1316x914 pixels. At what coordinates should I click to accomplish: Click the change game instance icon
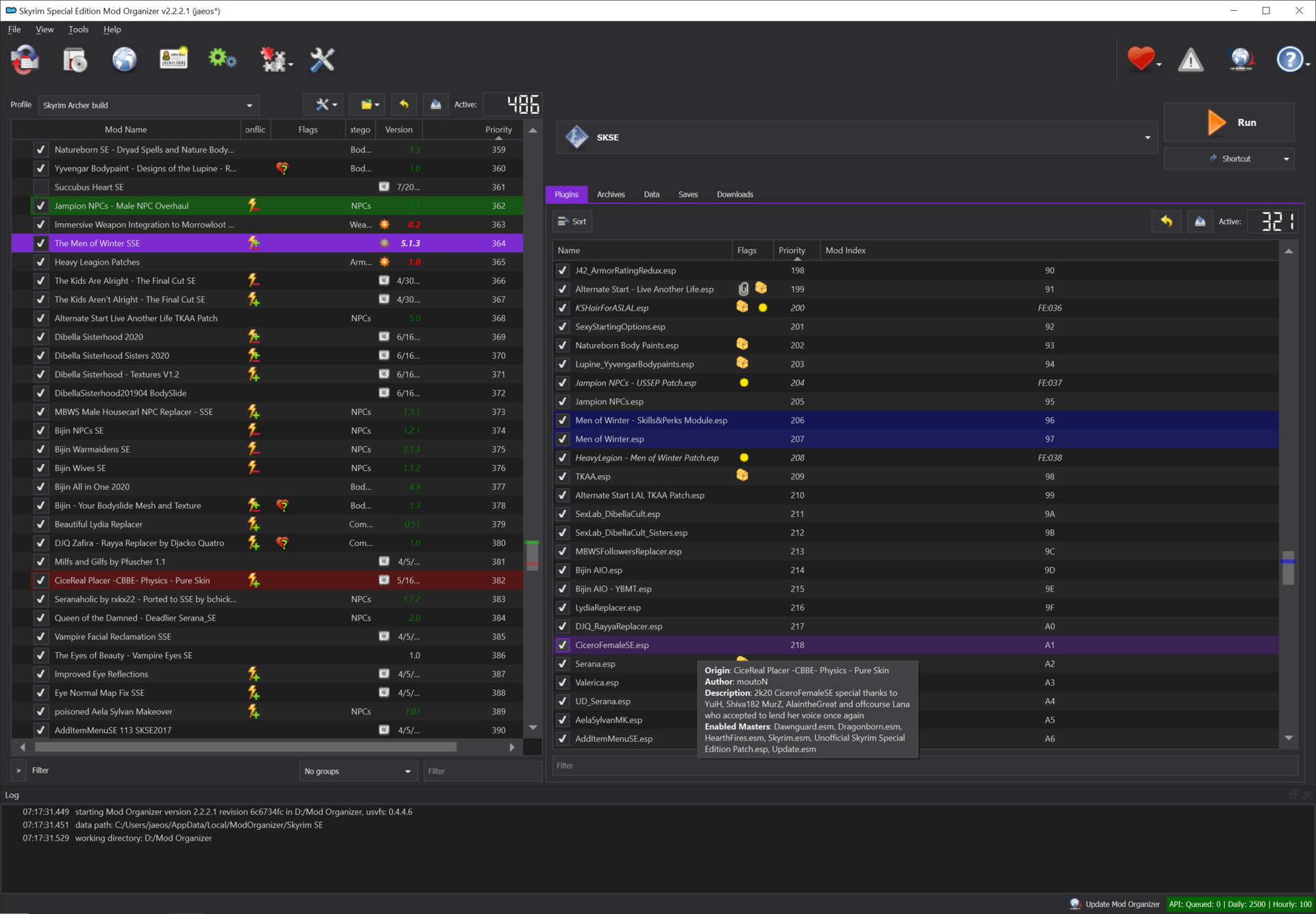[x=25, y=60]
